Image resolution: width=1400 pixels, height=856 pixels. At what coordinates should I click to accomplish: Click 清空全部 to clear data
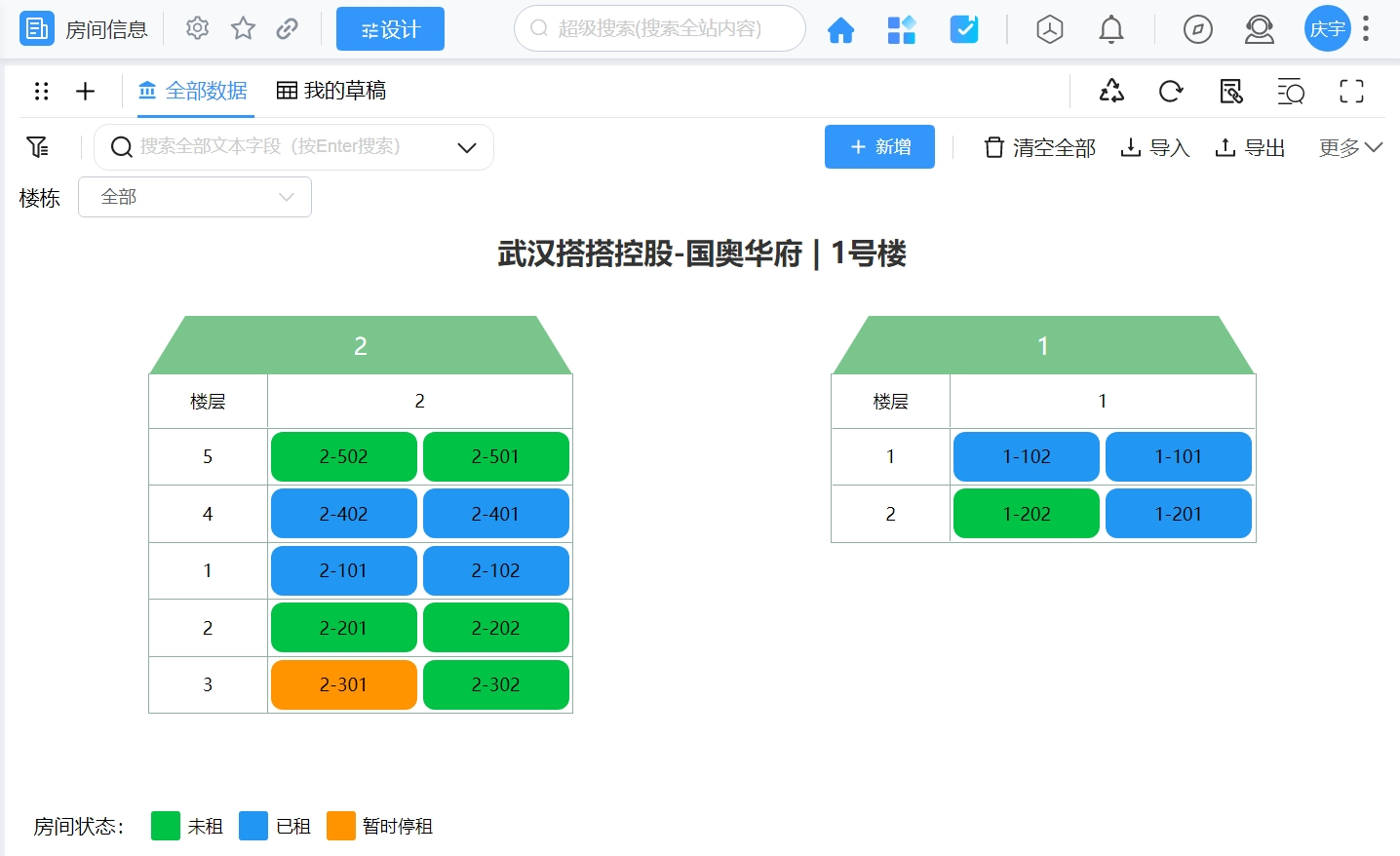[x=1039, y=147]
